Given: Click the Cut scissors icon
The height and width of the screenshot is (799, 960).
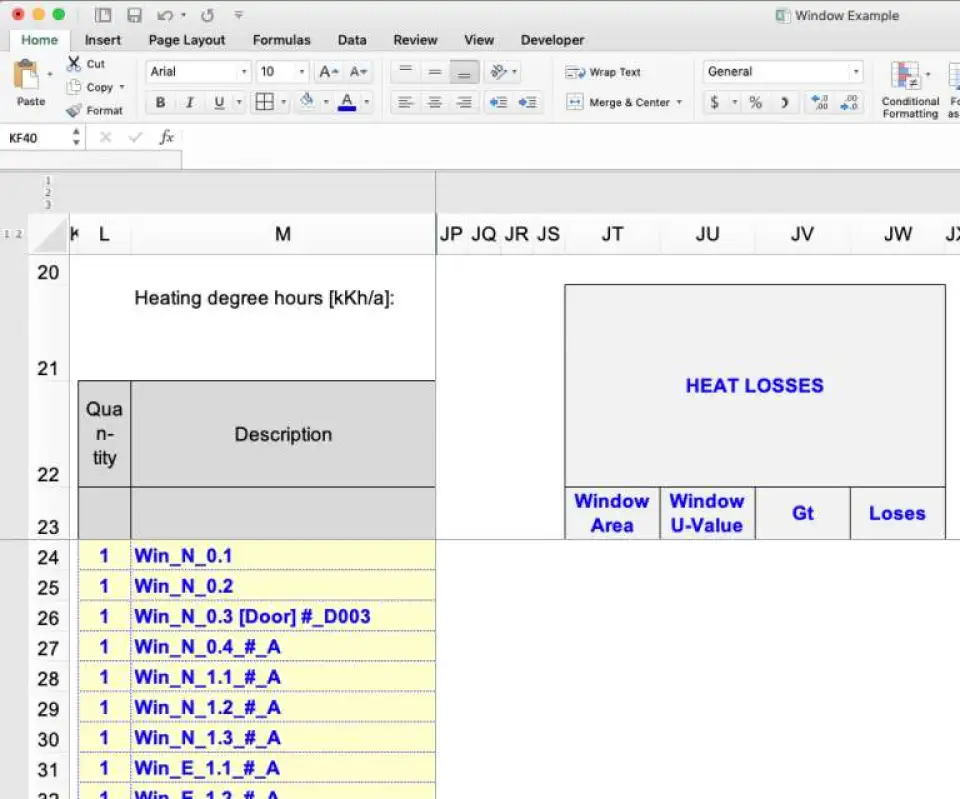Looking at the screenshot, I should point(75,64).
